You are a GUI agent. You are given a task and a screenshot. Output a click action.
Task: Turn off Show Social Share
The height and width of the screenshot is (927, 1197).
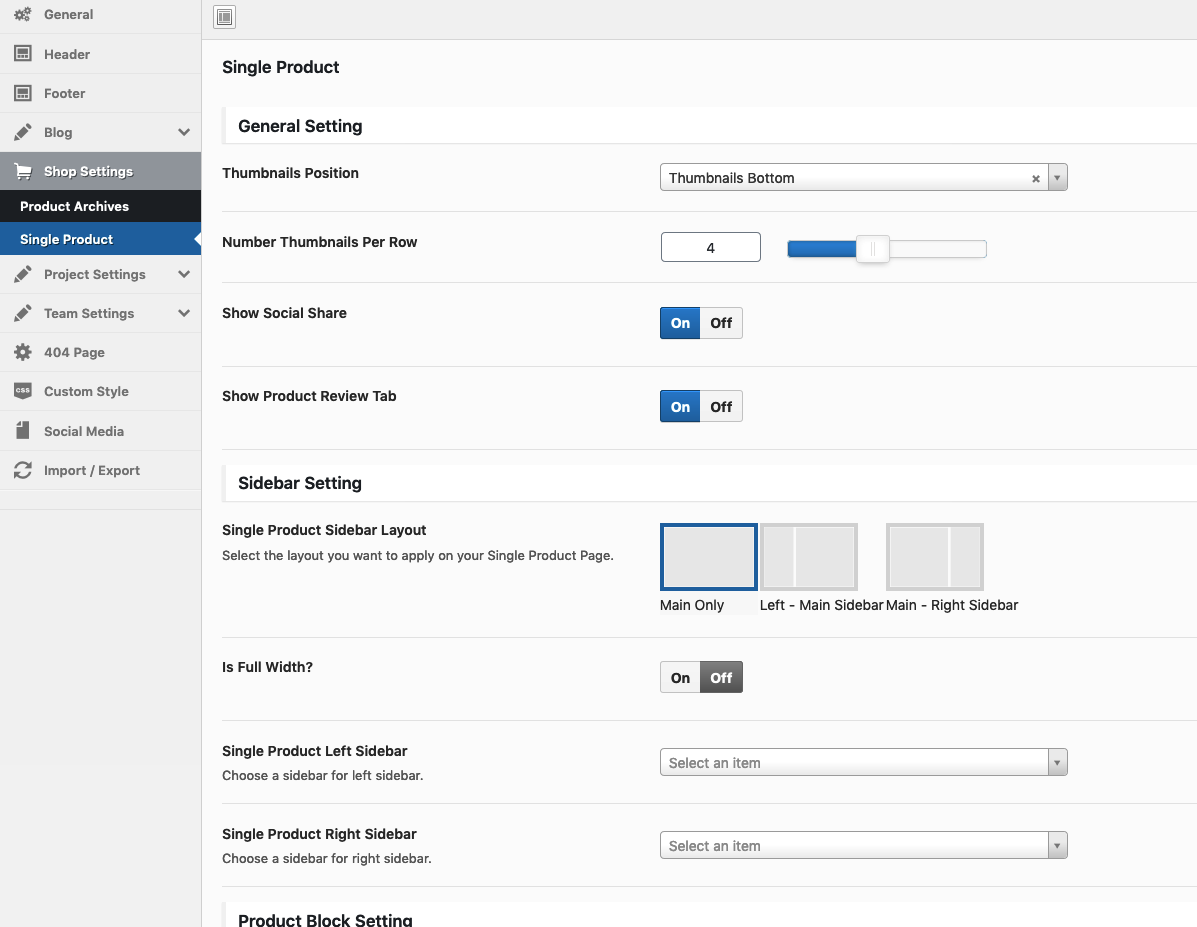click(721, 323)
